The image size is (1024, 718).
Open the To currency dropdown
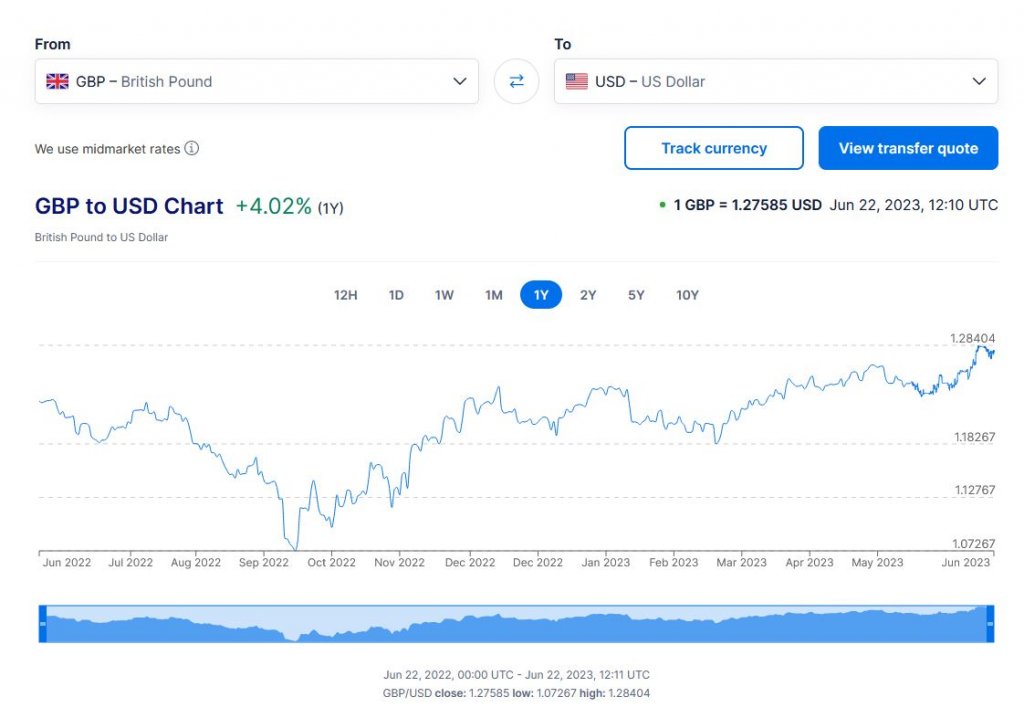point(979,81)
